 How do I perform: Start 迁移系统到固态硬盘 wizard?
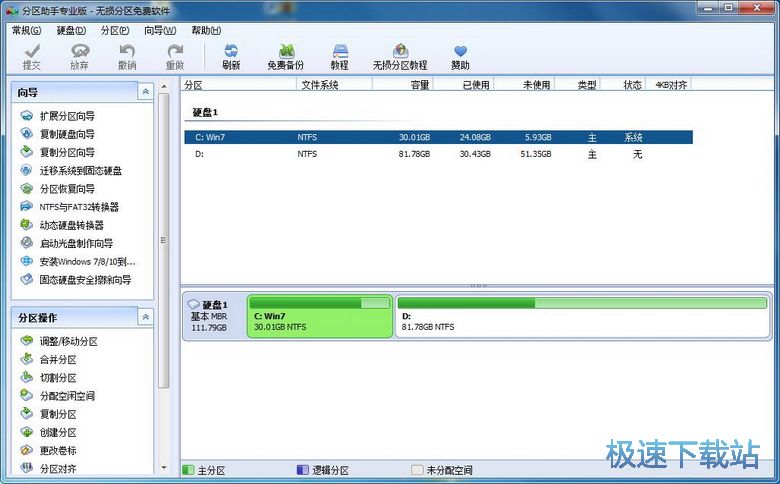(x=80, y=171)
